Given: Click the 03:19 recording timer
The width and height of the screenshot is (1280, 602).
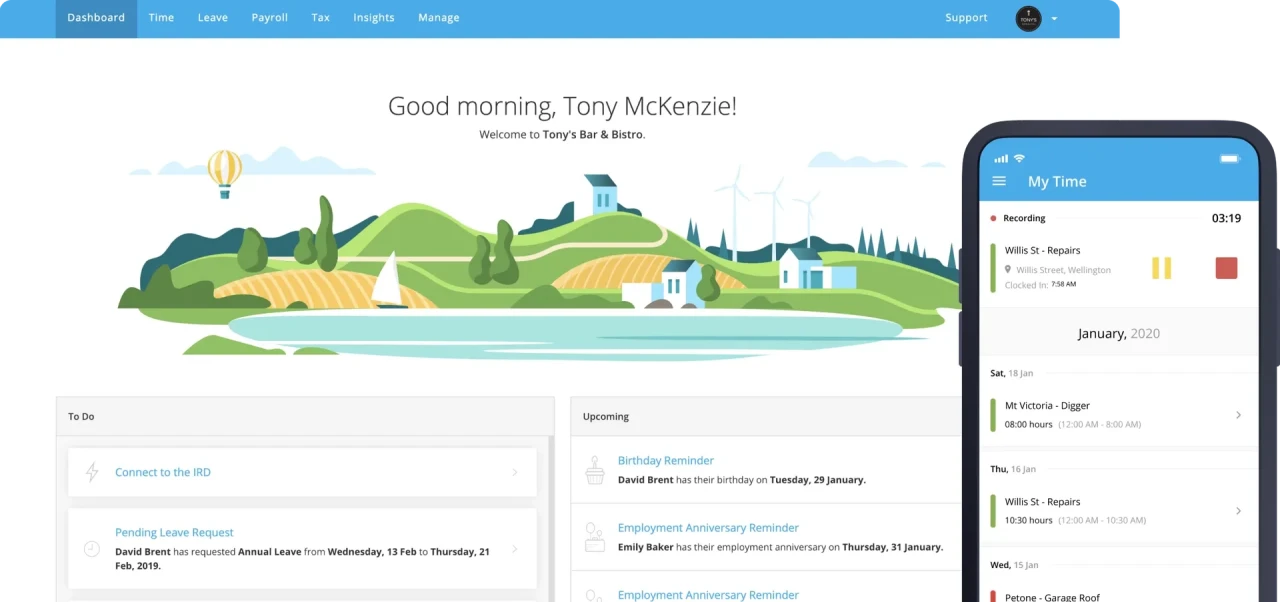Looking at the screenshot, I should (x=1226, y=218).
